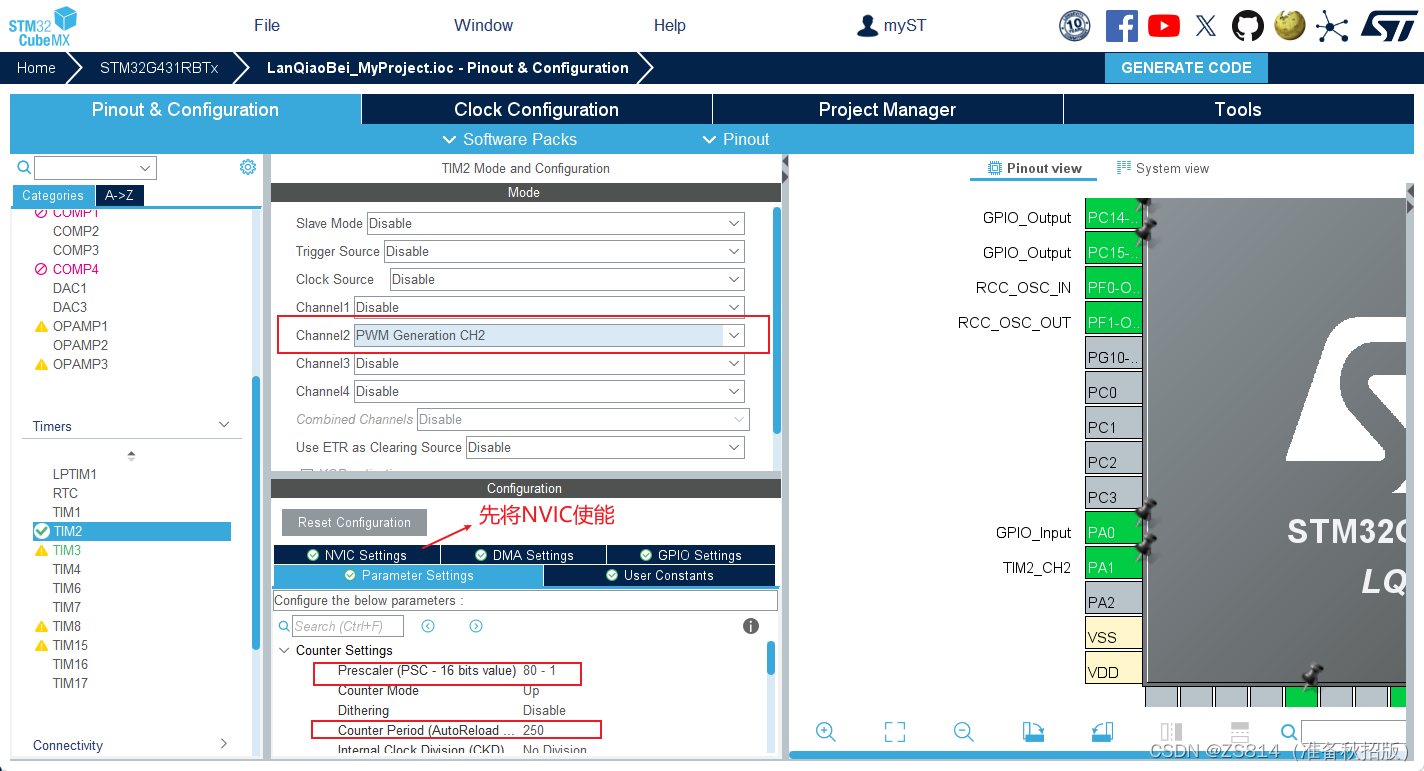The width and height of the screenshot is (1424, 771).
Task: Go to next parameter search result
Action: [476, 626]
